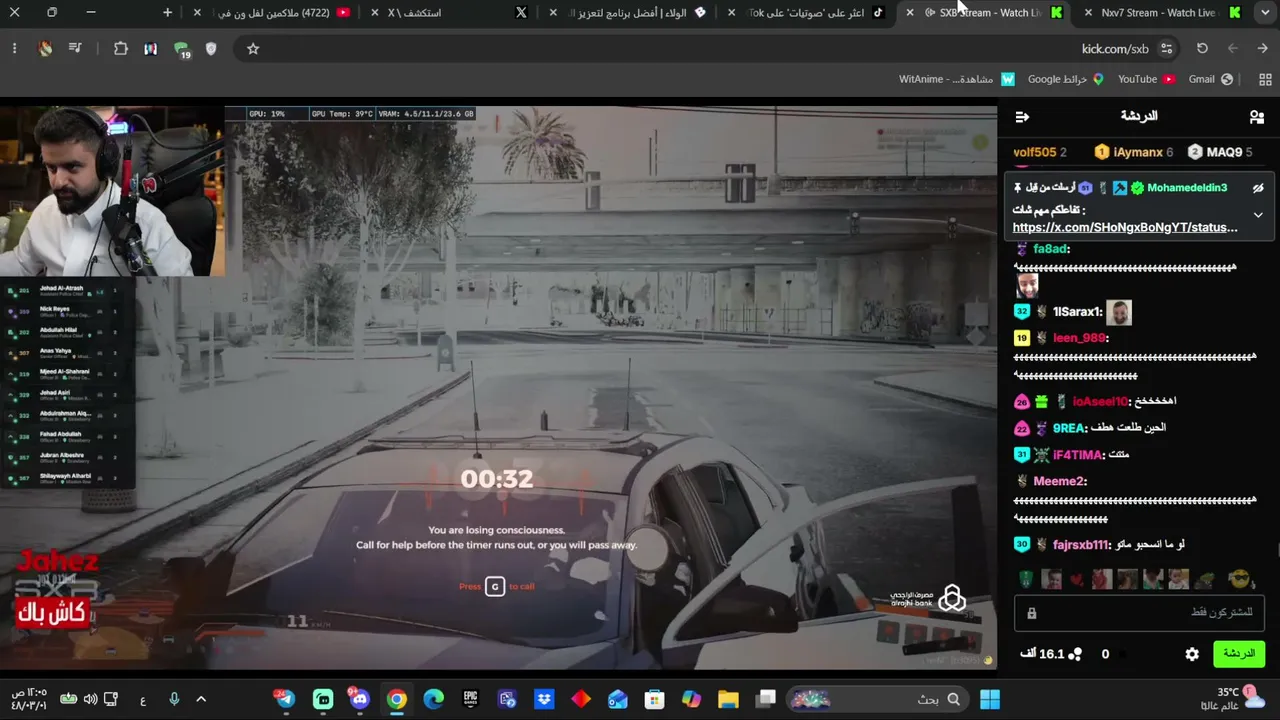Hide the pinned message with the eye-slash icon
Viewport: 1280px width, 720px height.
click(x=1258, y=188)
